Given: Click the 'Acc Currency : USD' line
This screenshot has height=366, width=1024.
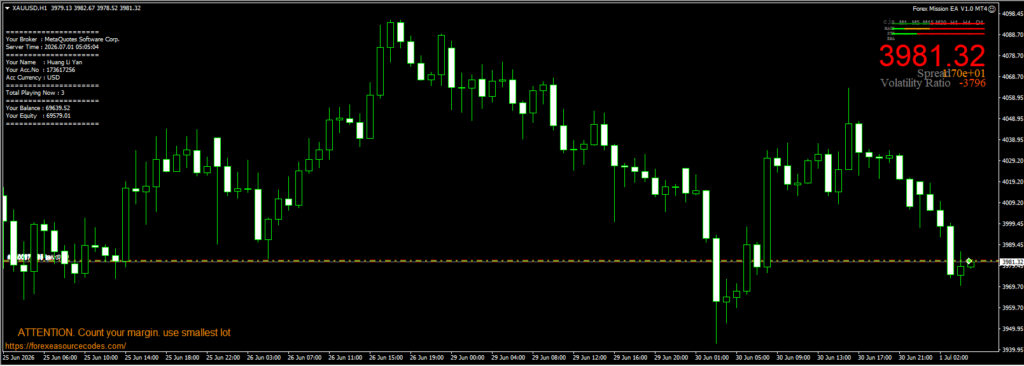Looking at the screenshot, I should pyautogui.click(x=33, y=77).
